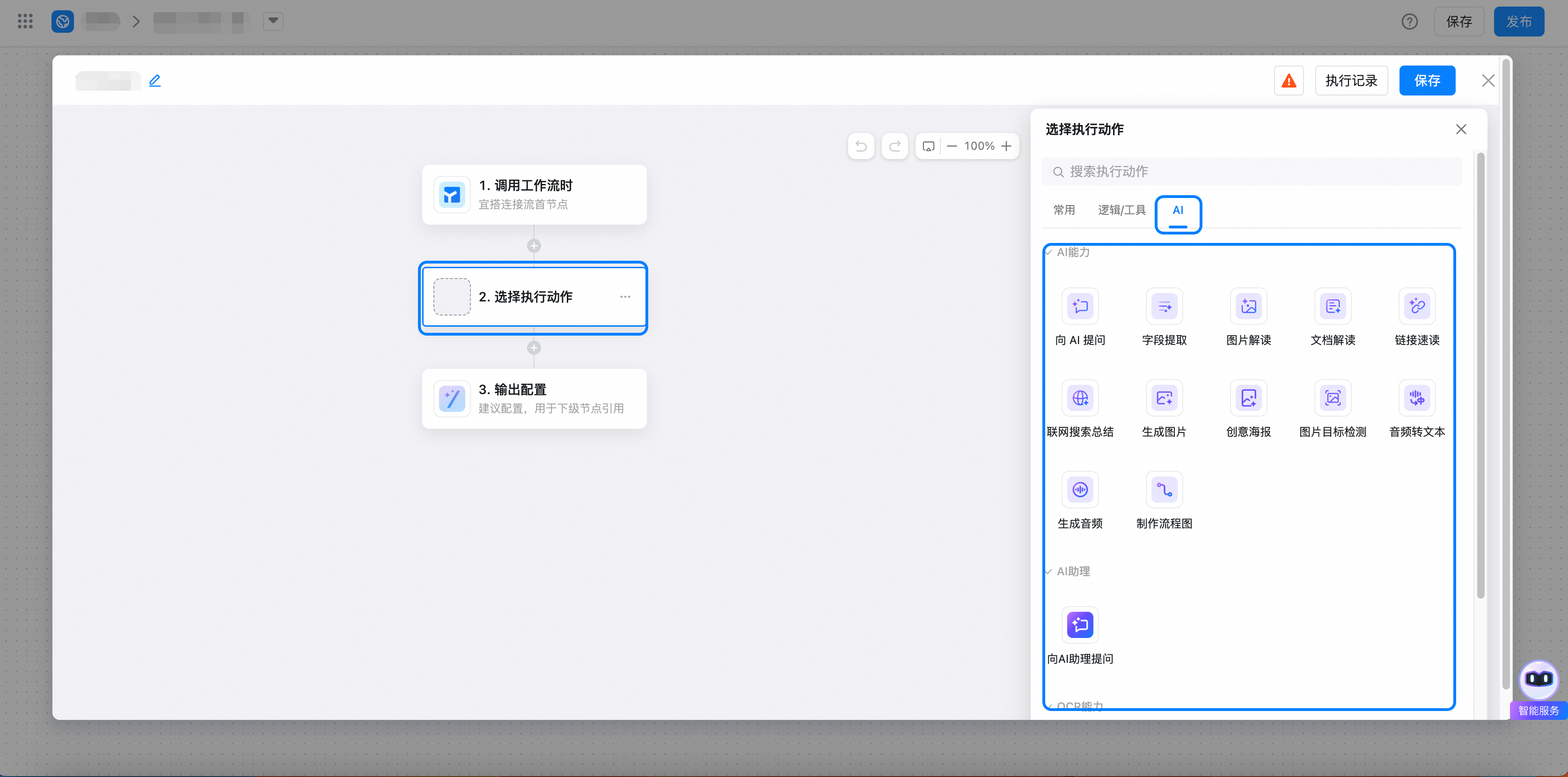Switch to the 常用 tab
The width and height of the screenshot is (1568, 777).
[1064, 210]
